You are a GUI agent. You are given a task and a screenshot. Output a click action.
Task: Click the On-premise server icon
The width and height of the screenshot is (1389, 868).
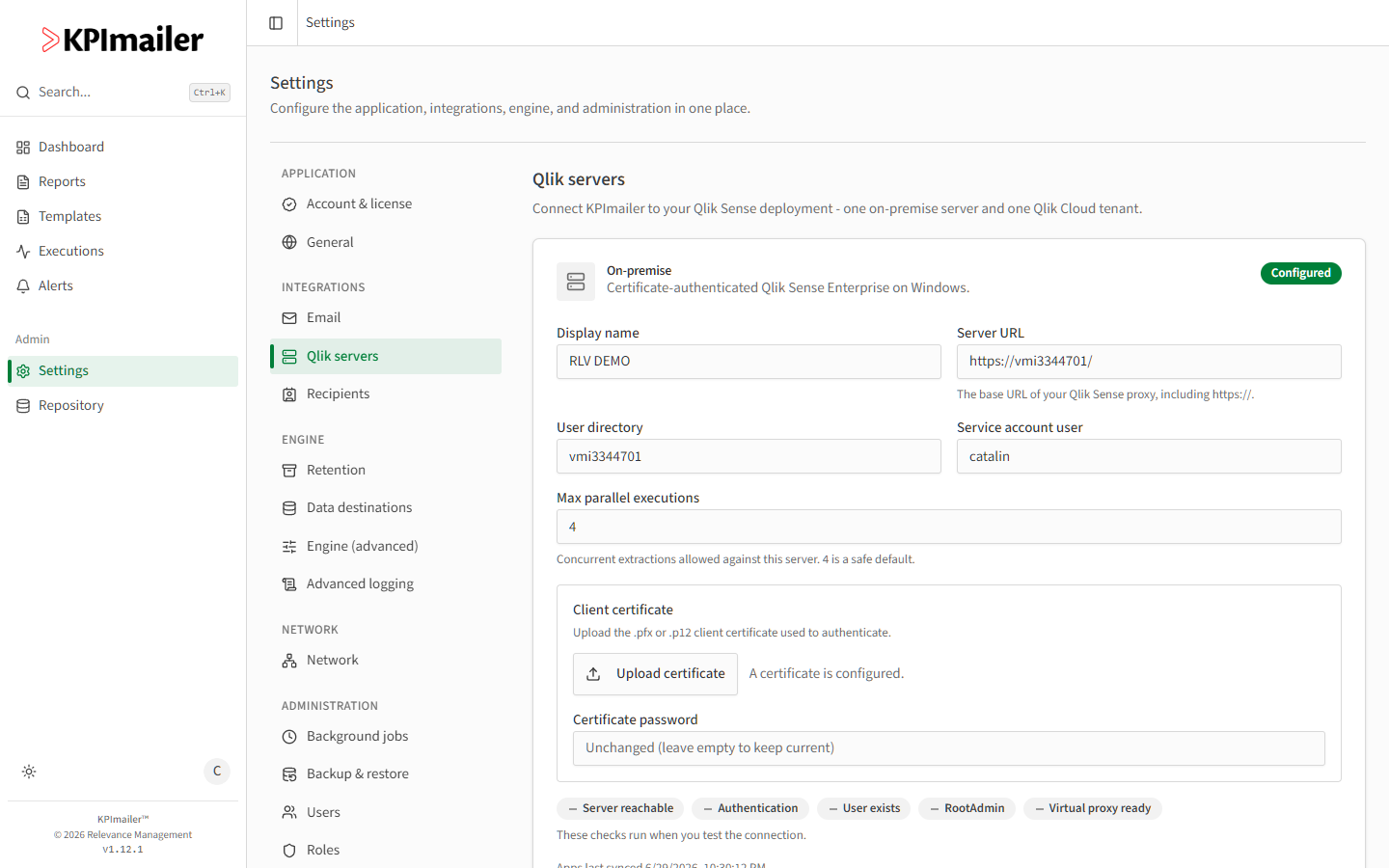(576, 282)
